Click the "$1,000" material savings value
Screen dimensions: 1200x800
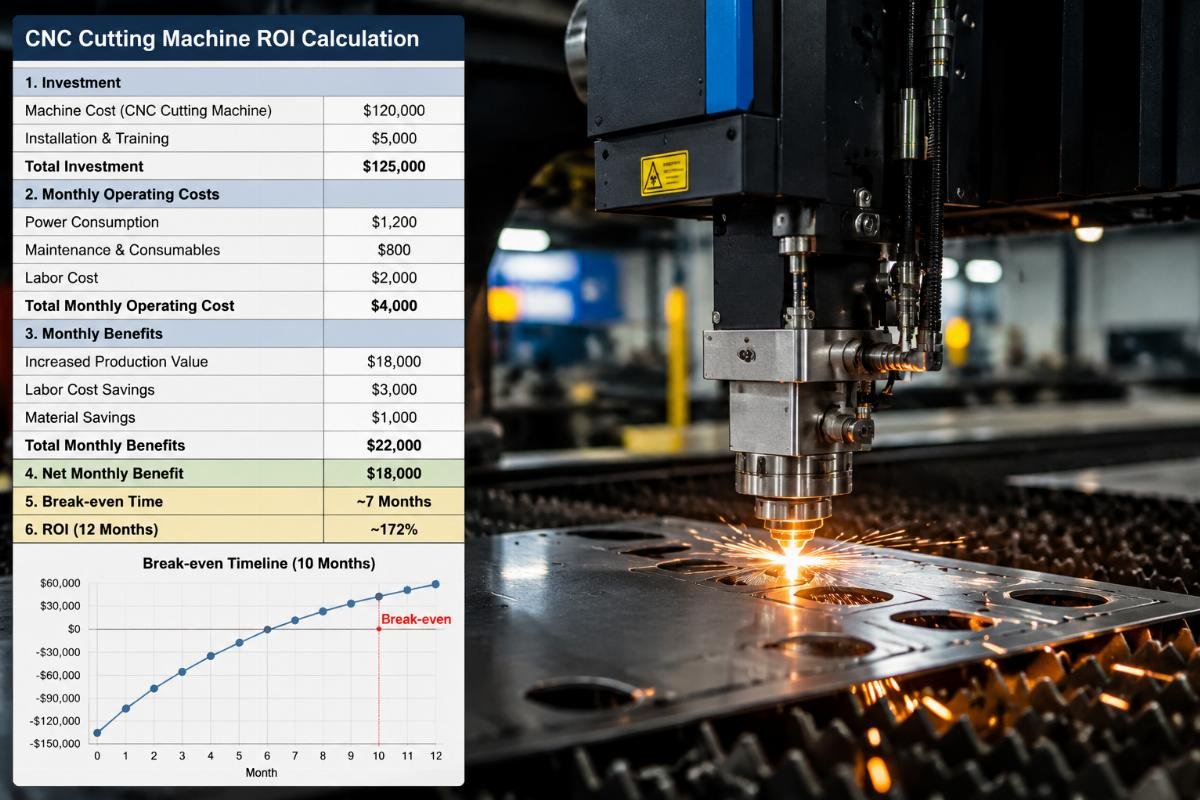click(x=394, y=418)
